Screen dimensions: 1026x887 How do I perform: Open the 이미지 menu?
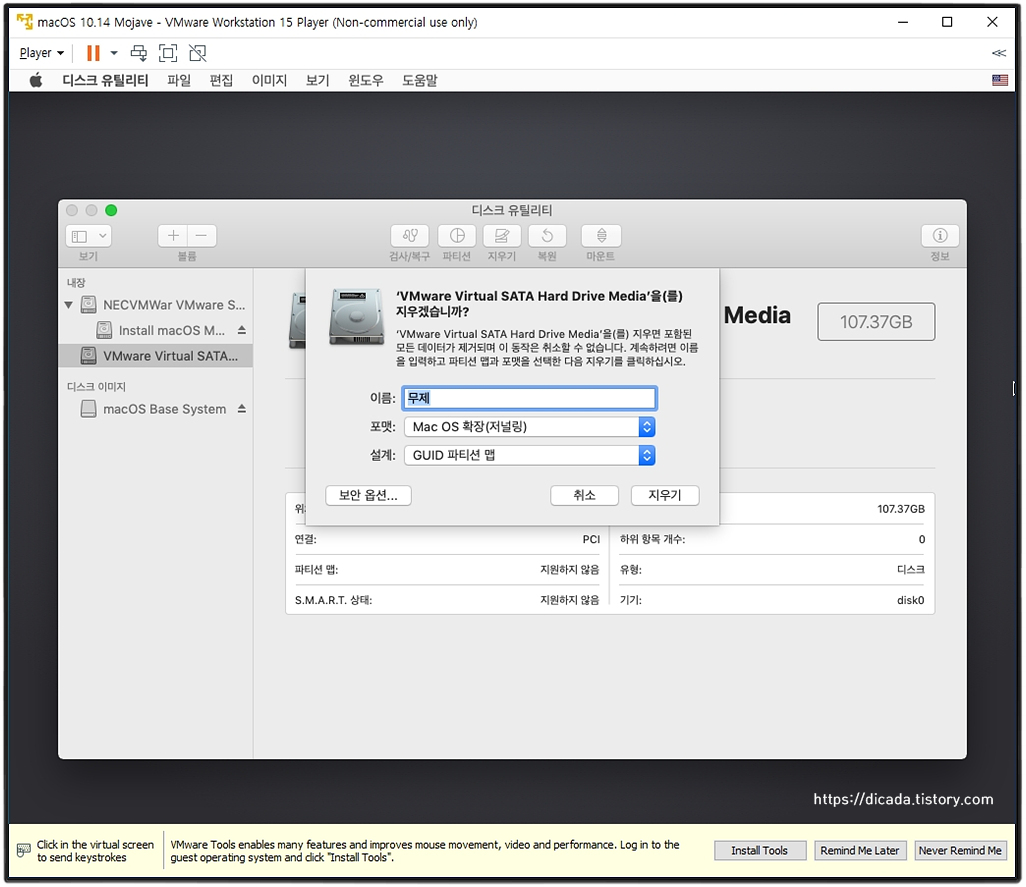[270, 80]
